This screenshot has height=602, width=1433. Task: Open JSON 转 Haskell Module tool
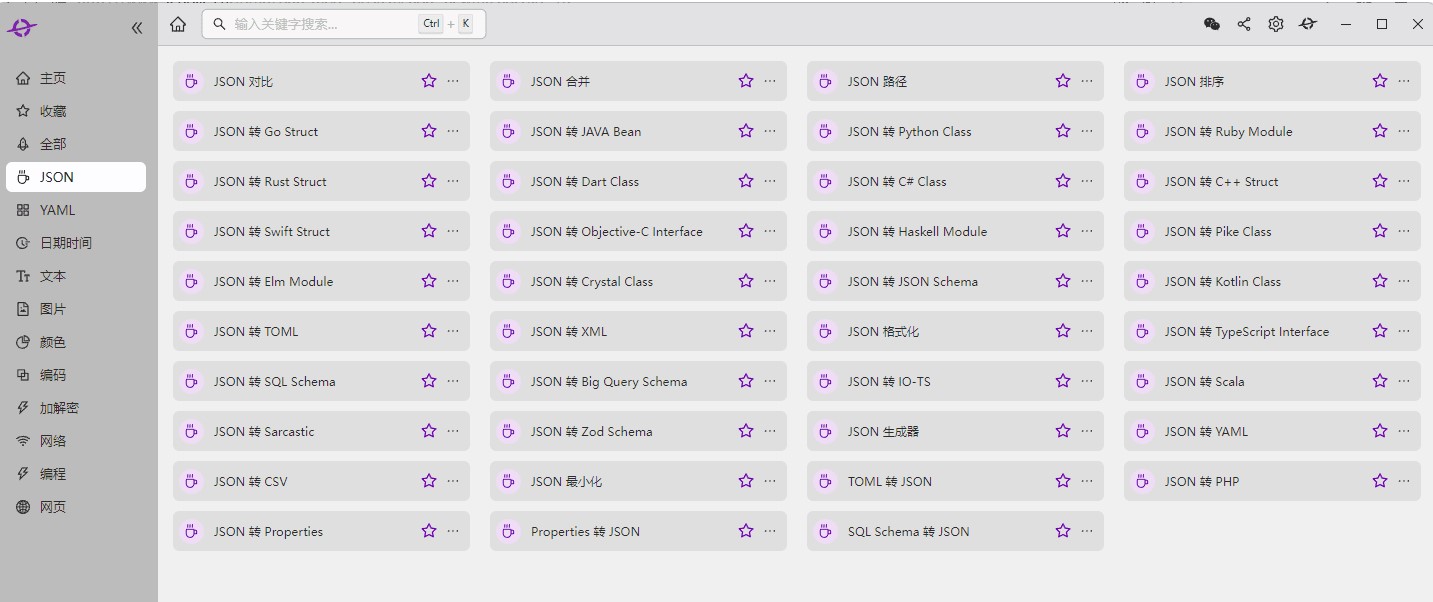(955, 231)
